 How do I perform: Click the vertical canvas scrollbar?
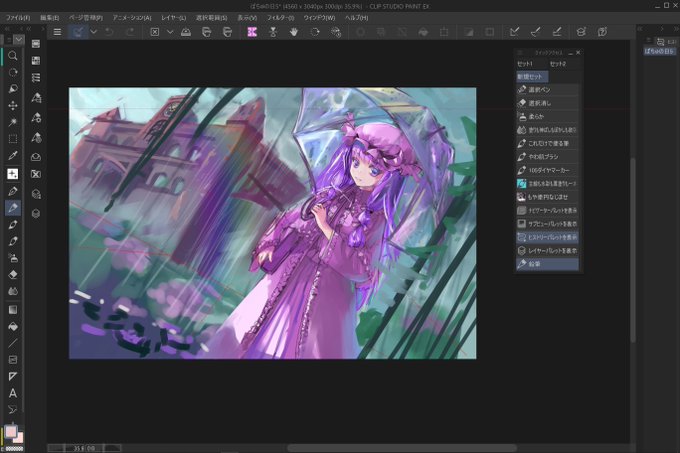click(633, 250)
